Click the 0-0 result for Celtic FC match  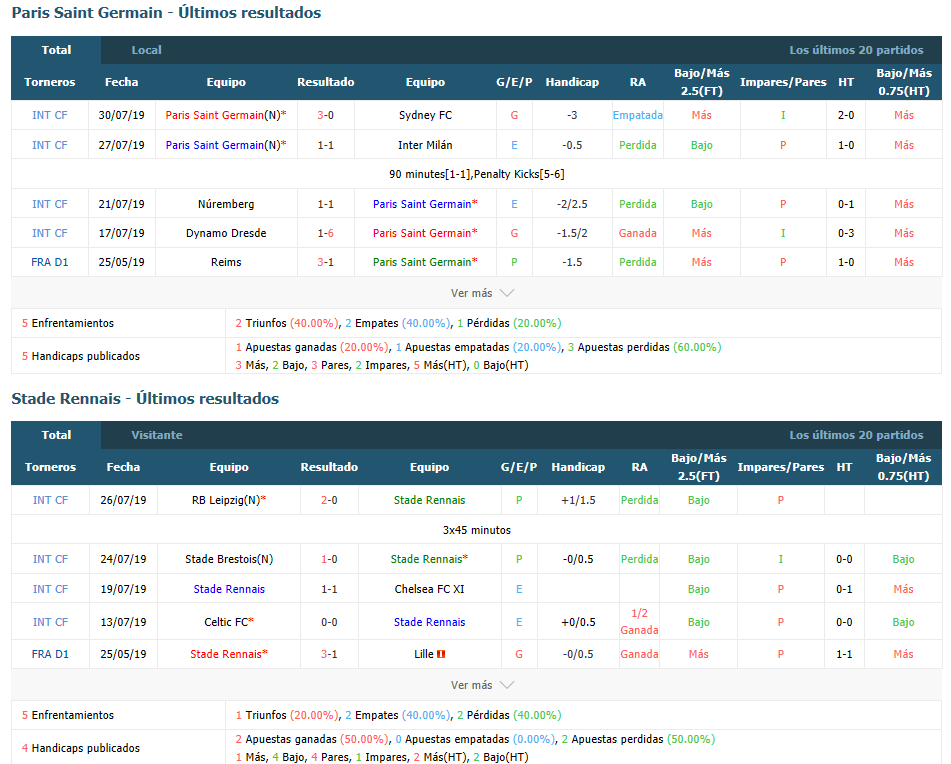point(329,622)
